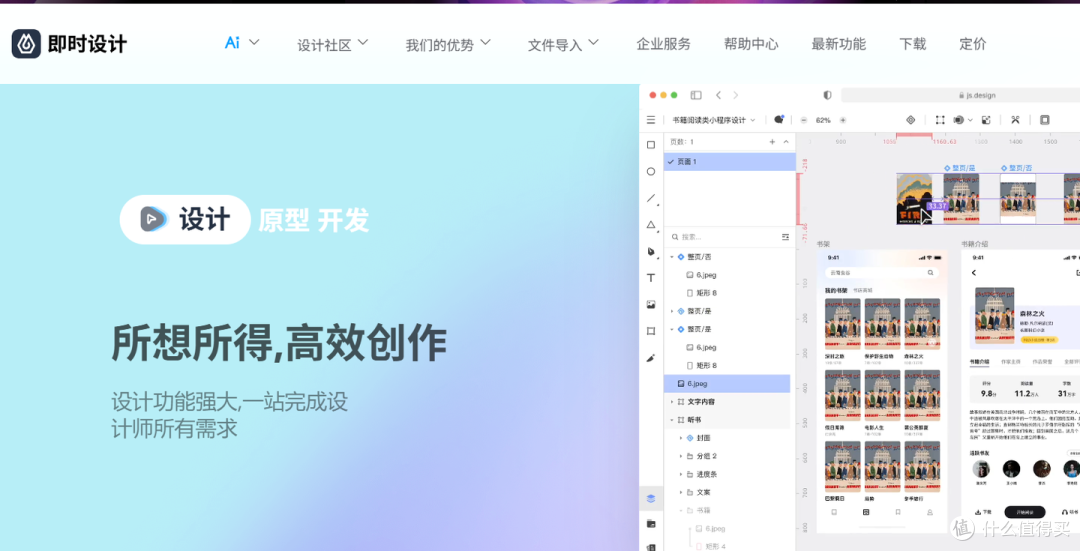Click the 62% zoom level value
Image resolution: width=1080 pixels, height=551 pixels.
tap(823, 120)
